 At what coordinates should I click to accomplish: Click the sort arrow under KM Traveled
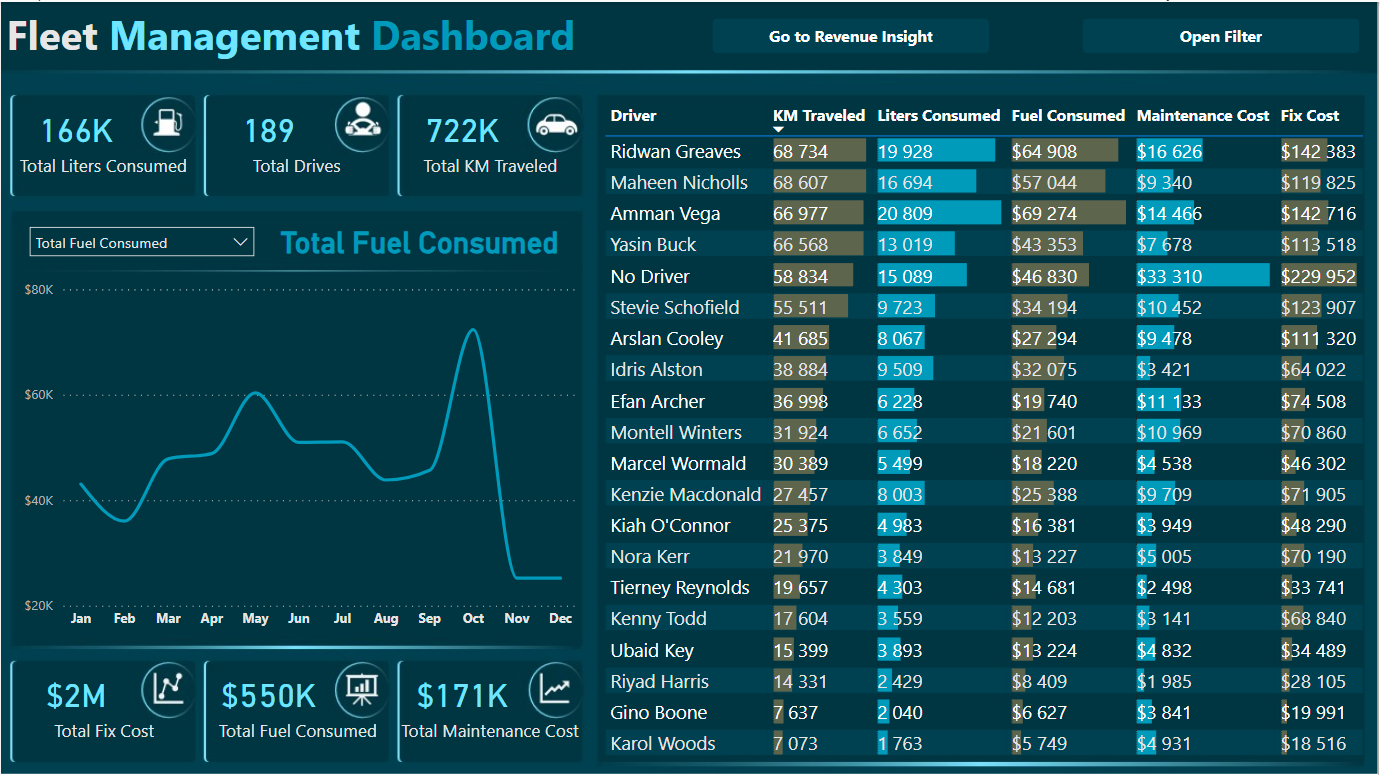point(779,130)
